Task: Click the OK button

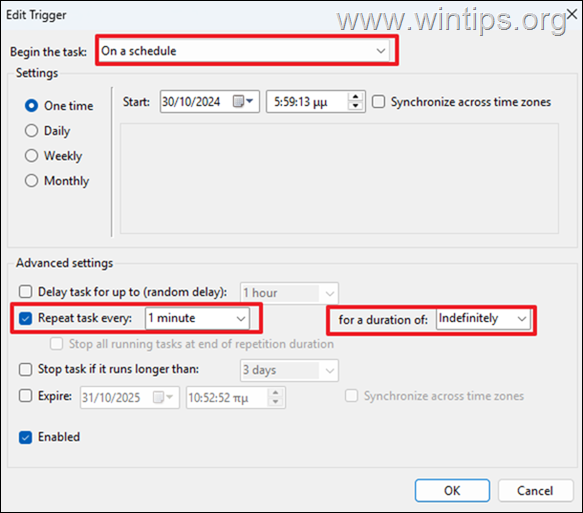Action: pyautogui.click(x=452, y=491)
